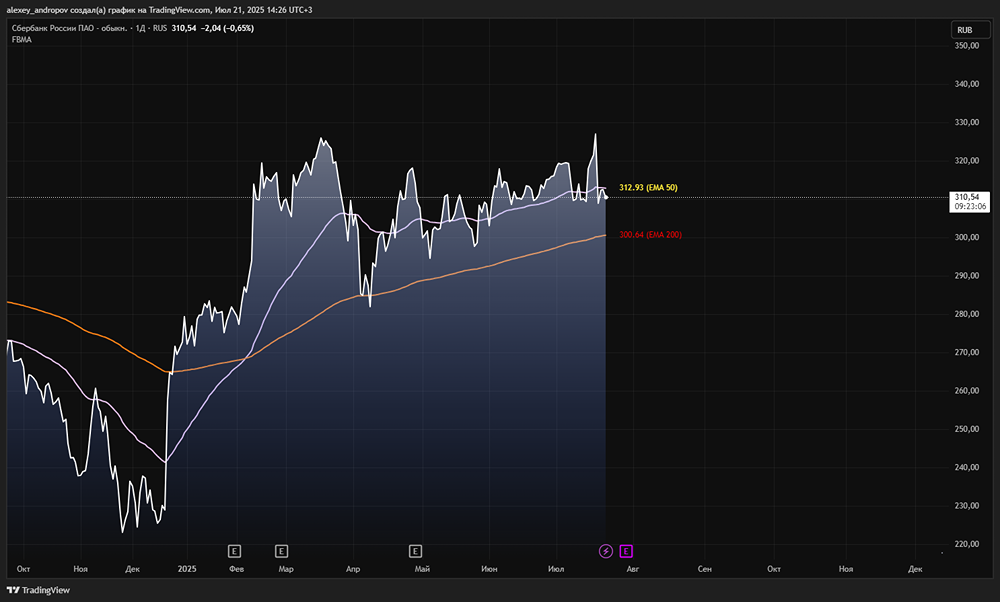This screenshot has width=1000, height=602.
Task: Click the 2025 label on the time axis
Action: tap(187, 569)
